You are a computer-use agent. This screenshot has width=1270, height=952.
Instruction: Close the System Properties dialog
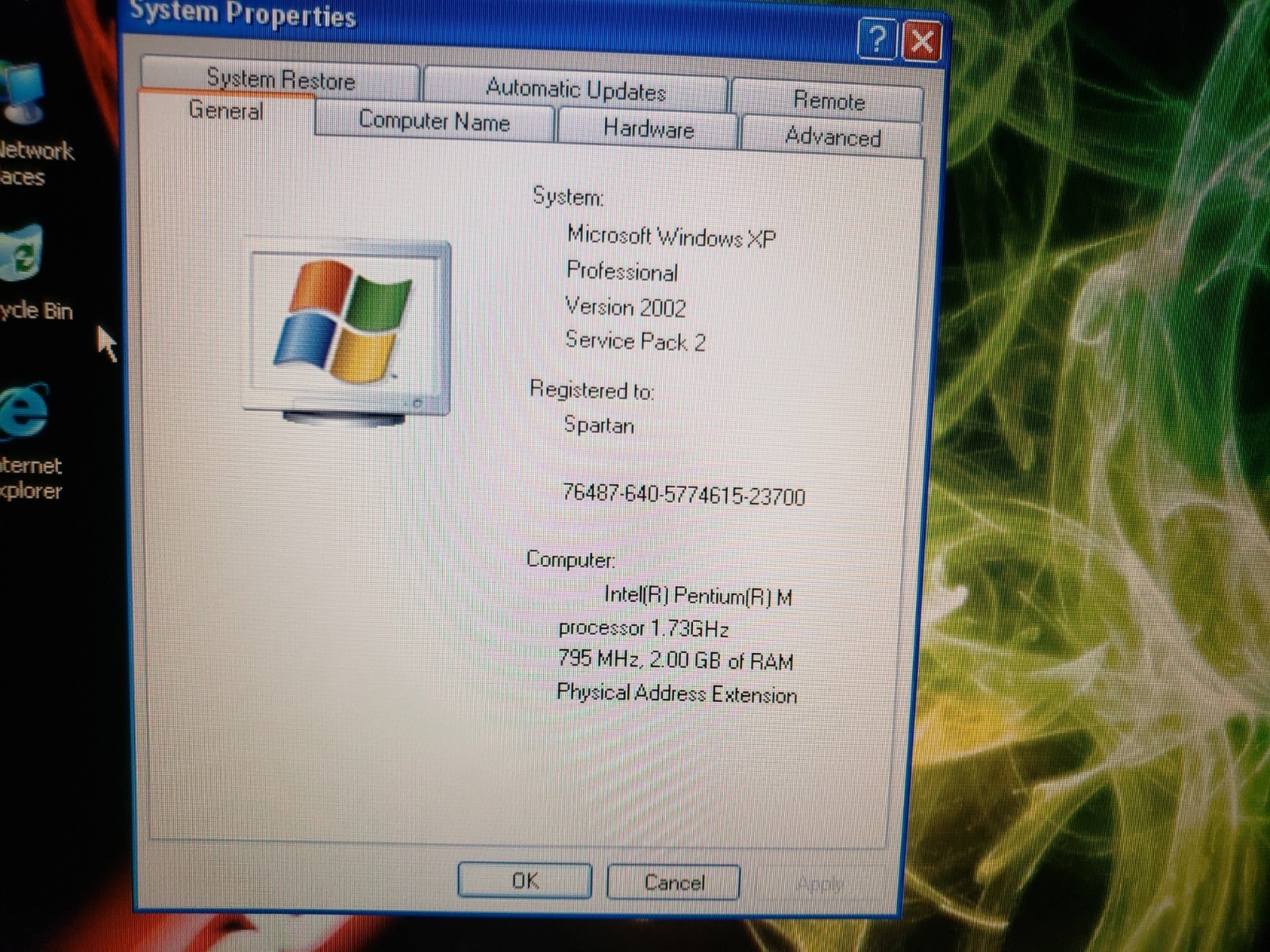click(x=922, y=41)
